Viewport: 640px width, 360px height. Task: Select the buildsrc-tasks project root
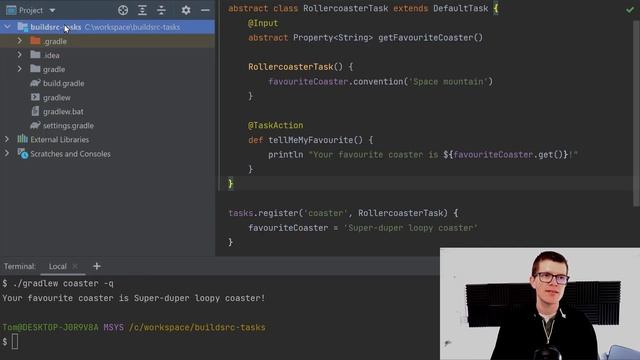(x=107, y=27)
